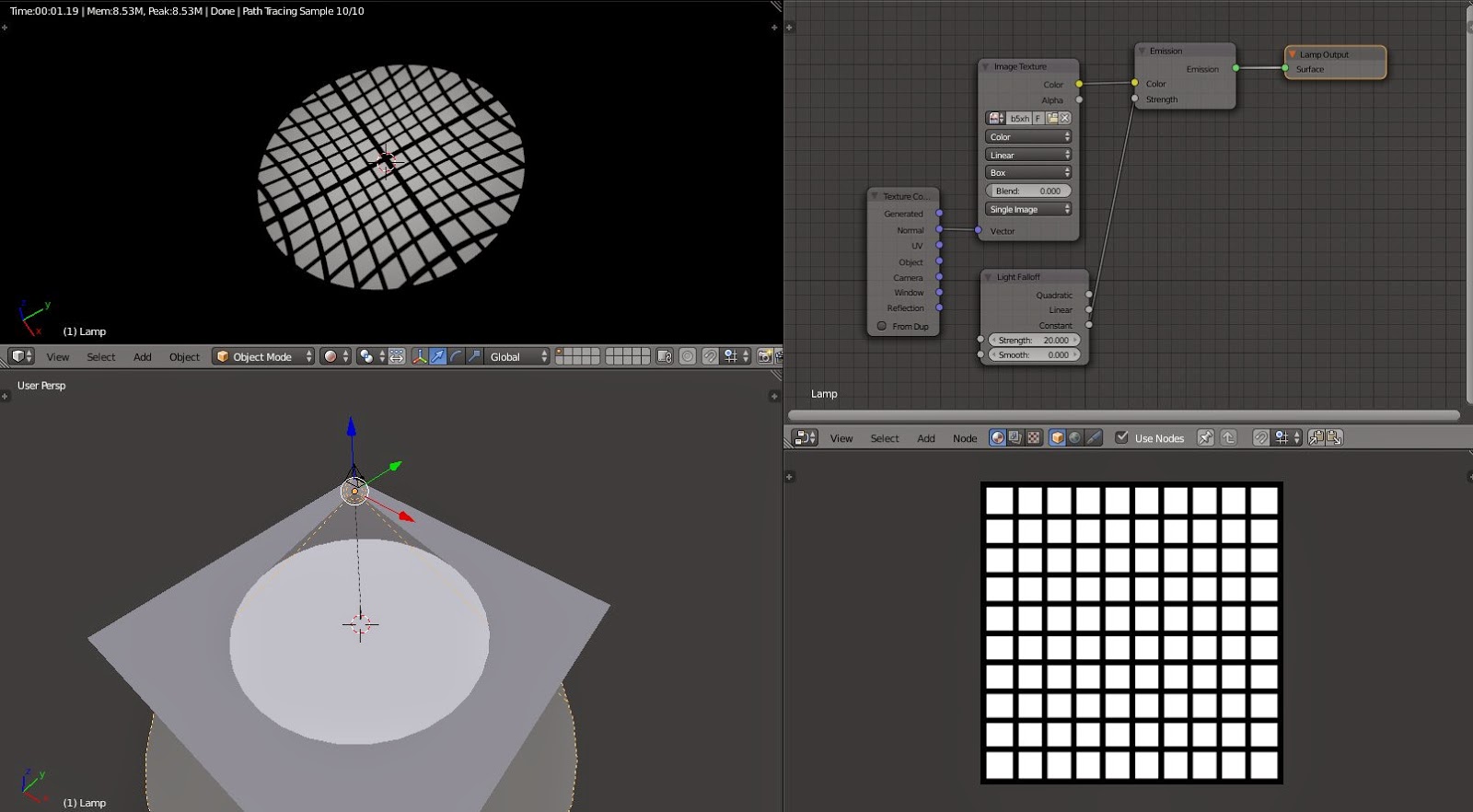Paste nodes from clipboard
This screenshot has height=812, width=1473.
click(1334, 437)
